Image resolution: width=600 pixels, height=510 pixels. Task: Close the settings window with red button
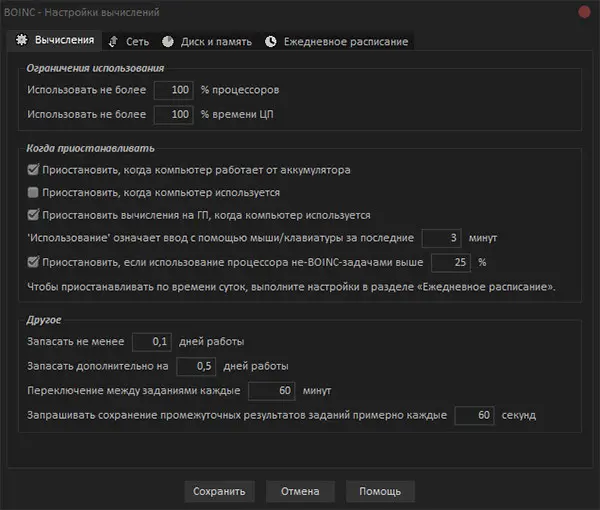(x=583, y=11)
